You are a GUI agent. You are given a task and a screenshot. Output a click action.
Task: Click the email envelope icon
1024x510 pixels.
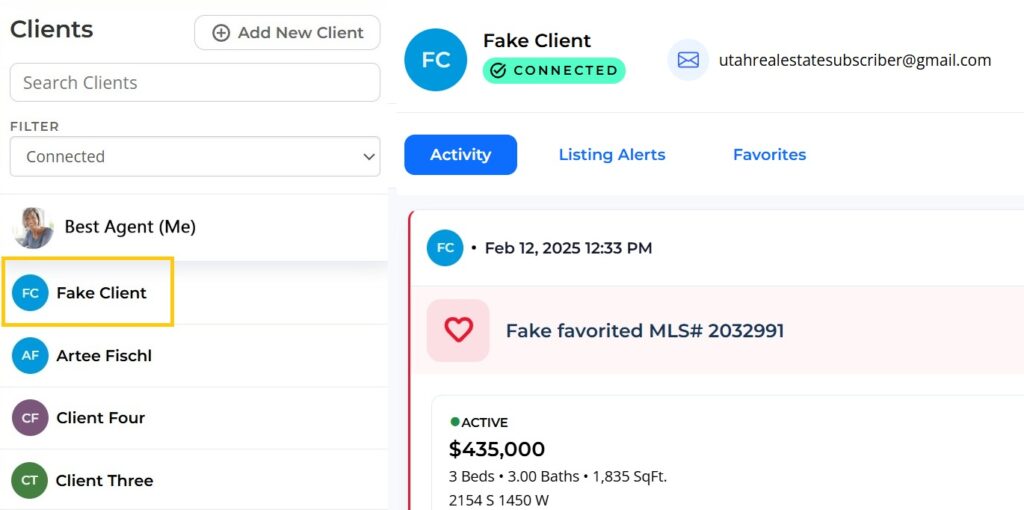(688, 60)
